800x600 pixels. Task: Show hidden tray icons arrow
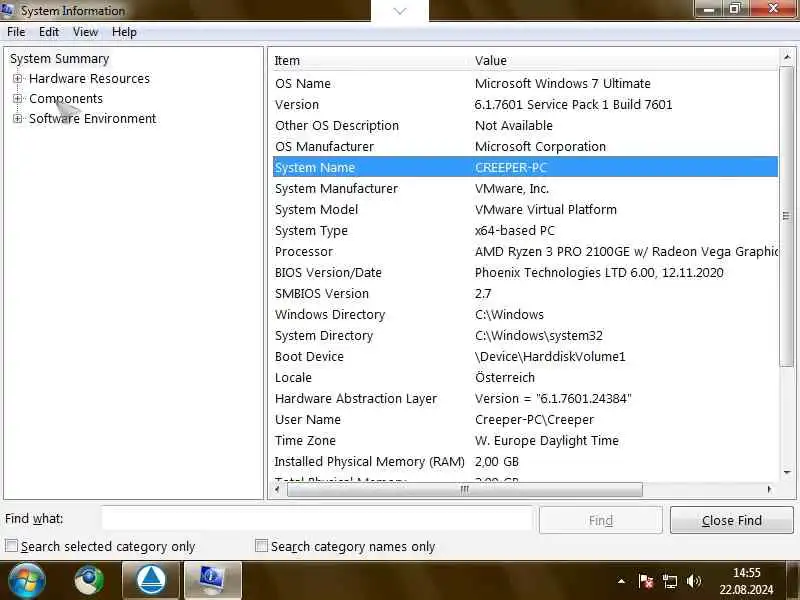coord(621,581)
